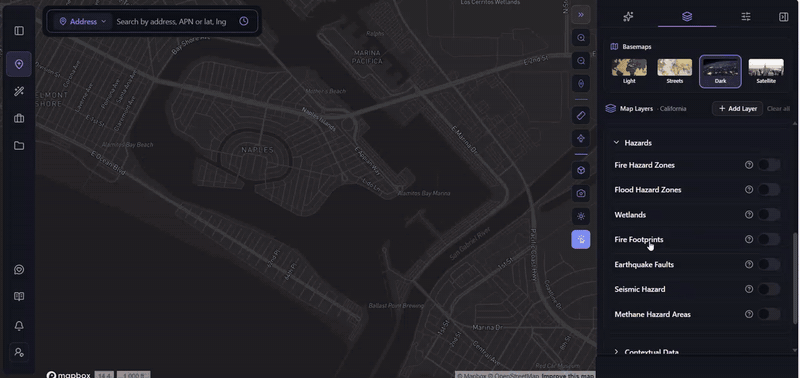Select the Satellite basemap
The image size is (800, 378).
(766, 71)
